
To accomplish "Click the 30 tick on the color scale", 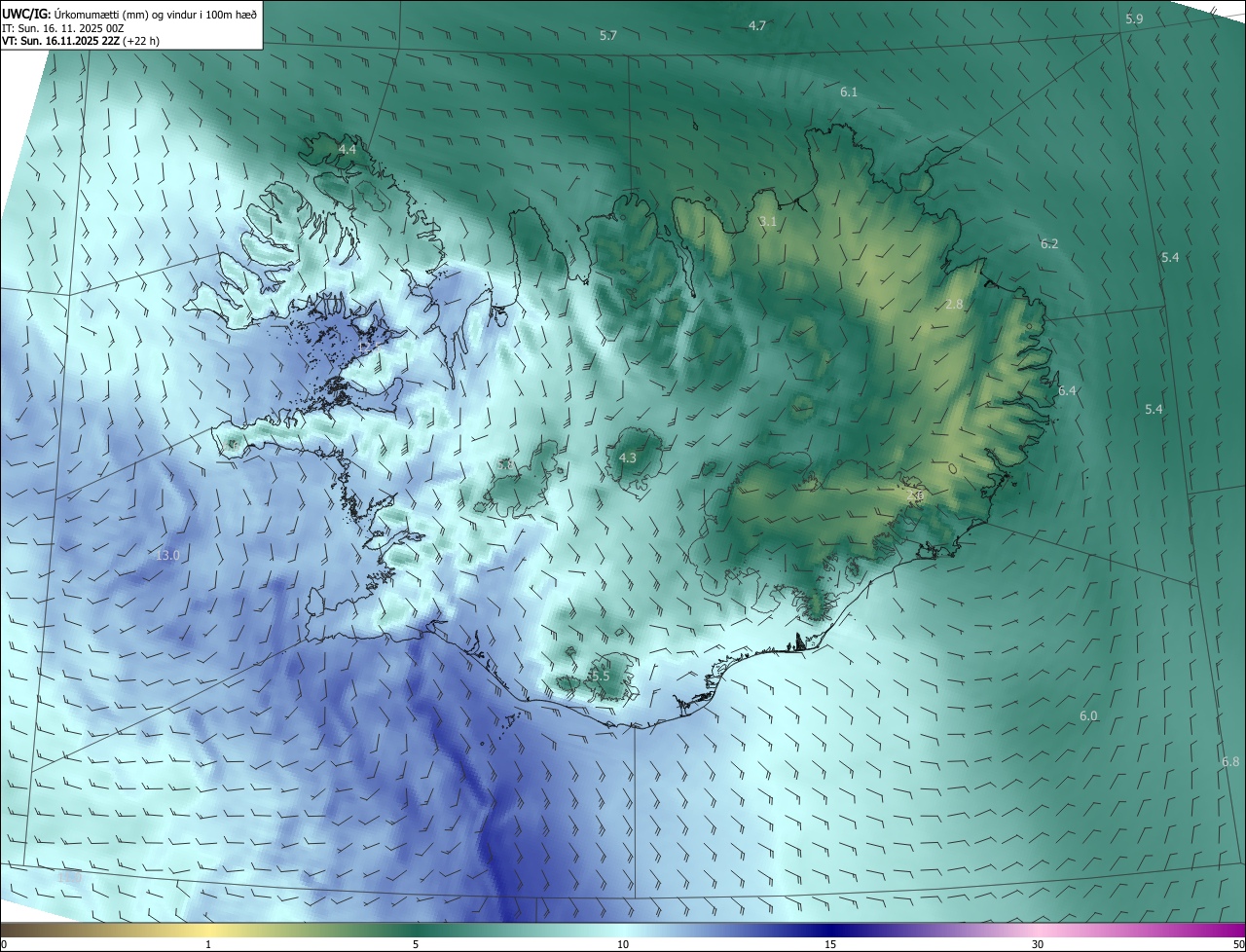I will 1038,944.
